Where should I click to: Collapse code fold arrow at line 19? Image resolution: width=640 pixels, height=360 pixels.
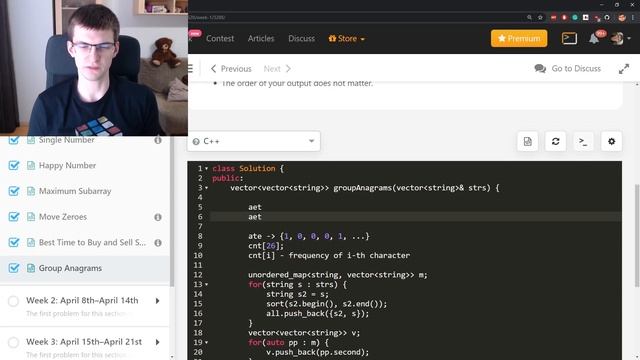[207, 342]
